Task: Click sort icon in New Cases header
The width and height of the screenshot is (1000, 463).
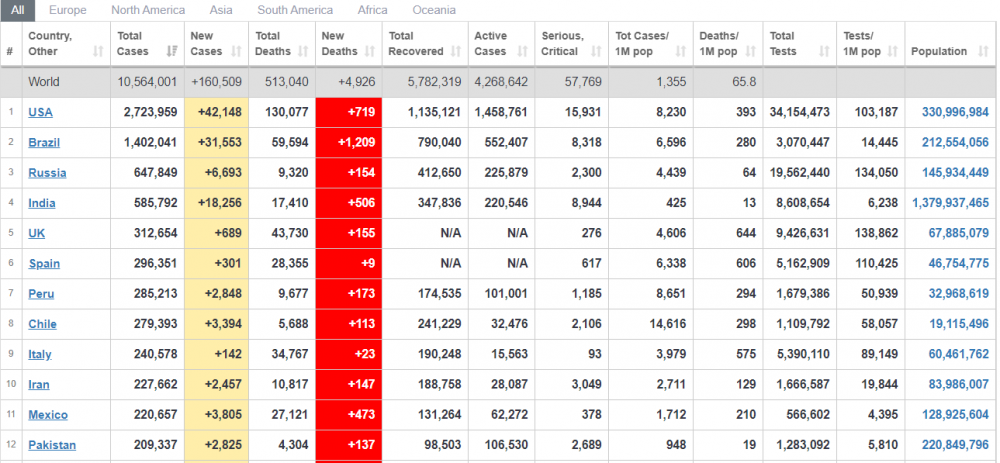Action: 237,51
